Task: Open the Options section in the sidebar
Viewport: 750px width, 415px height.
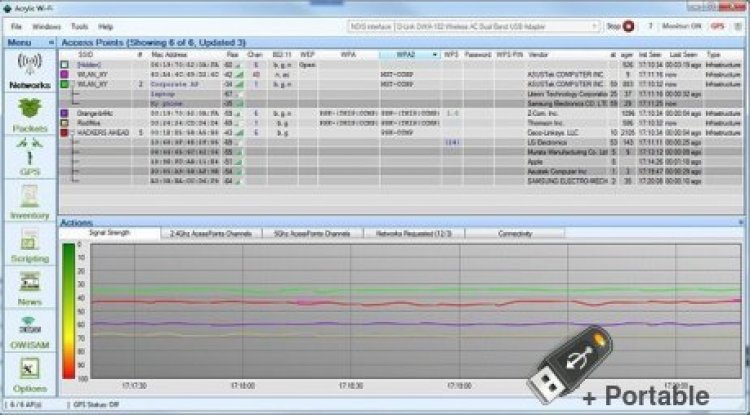Action: (x=30, y=375)
